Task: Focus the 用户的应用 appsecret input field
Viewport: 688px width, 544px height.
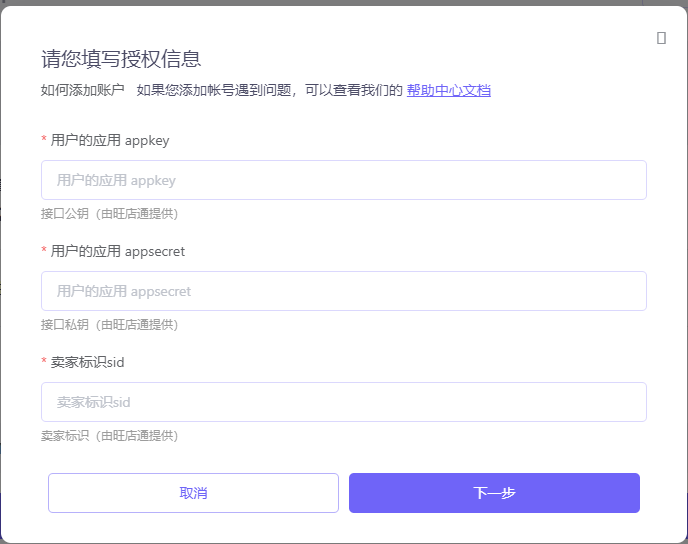Action: point(344,291)
